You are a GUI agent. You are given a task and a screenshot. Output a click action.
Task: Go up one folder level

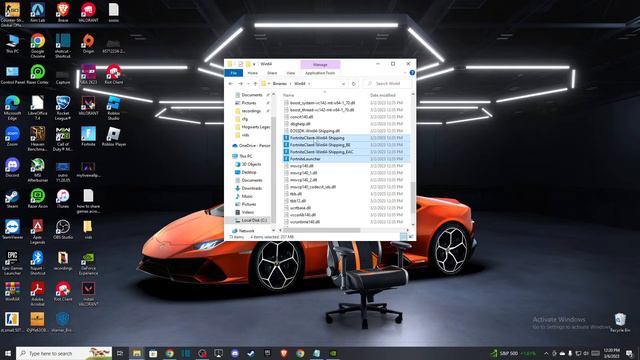pos(255,84)
